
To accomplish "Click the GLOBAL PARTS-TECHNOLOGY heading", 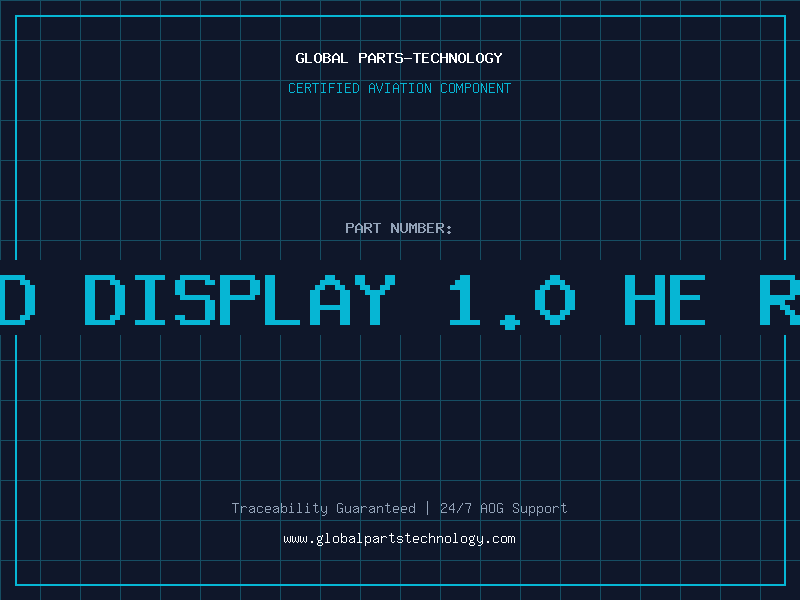I will click(399, 58).
